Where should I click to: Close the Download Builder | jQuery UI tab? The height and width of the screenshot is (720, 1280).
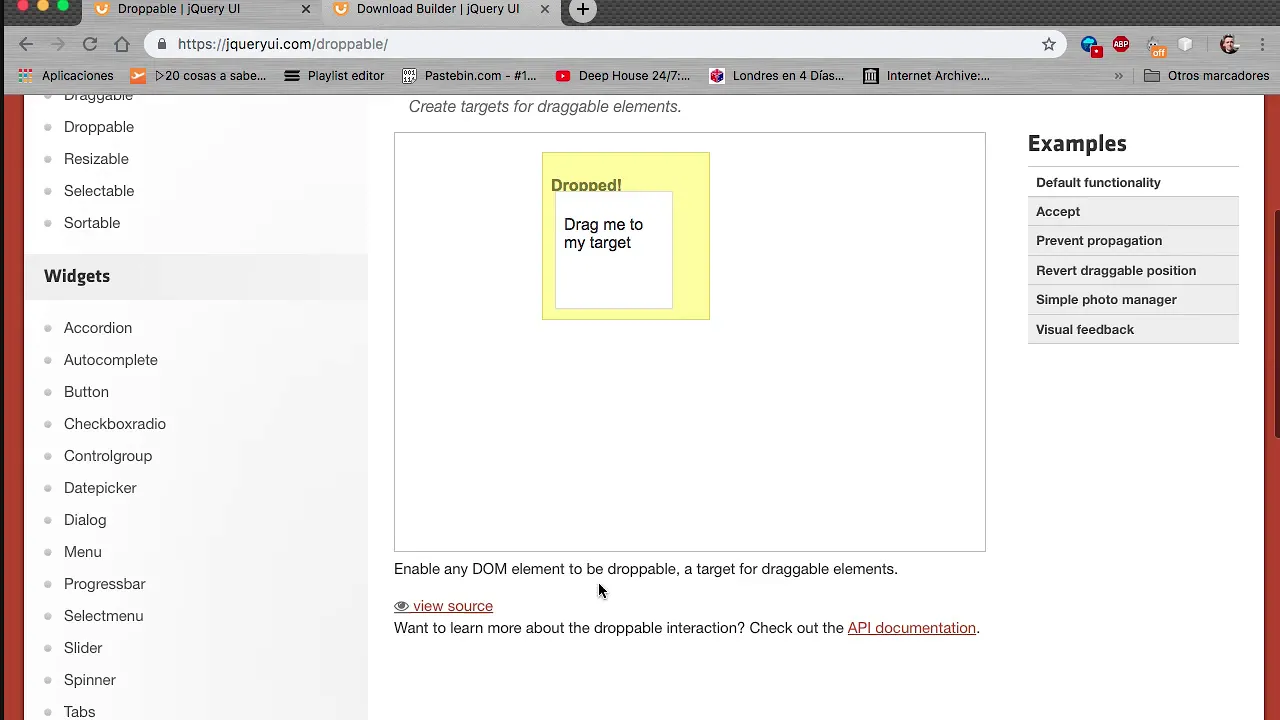click(x=545, y=9)
